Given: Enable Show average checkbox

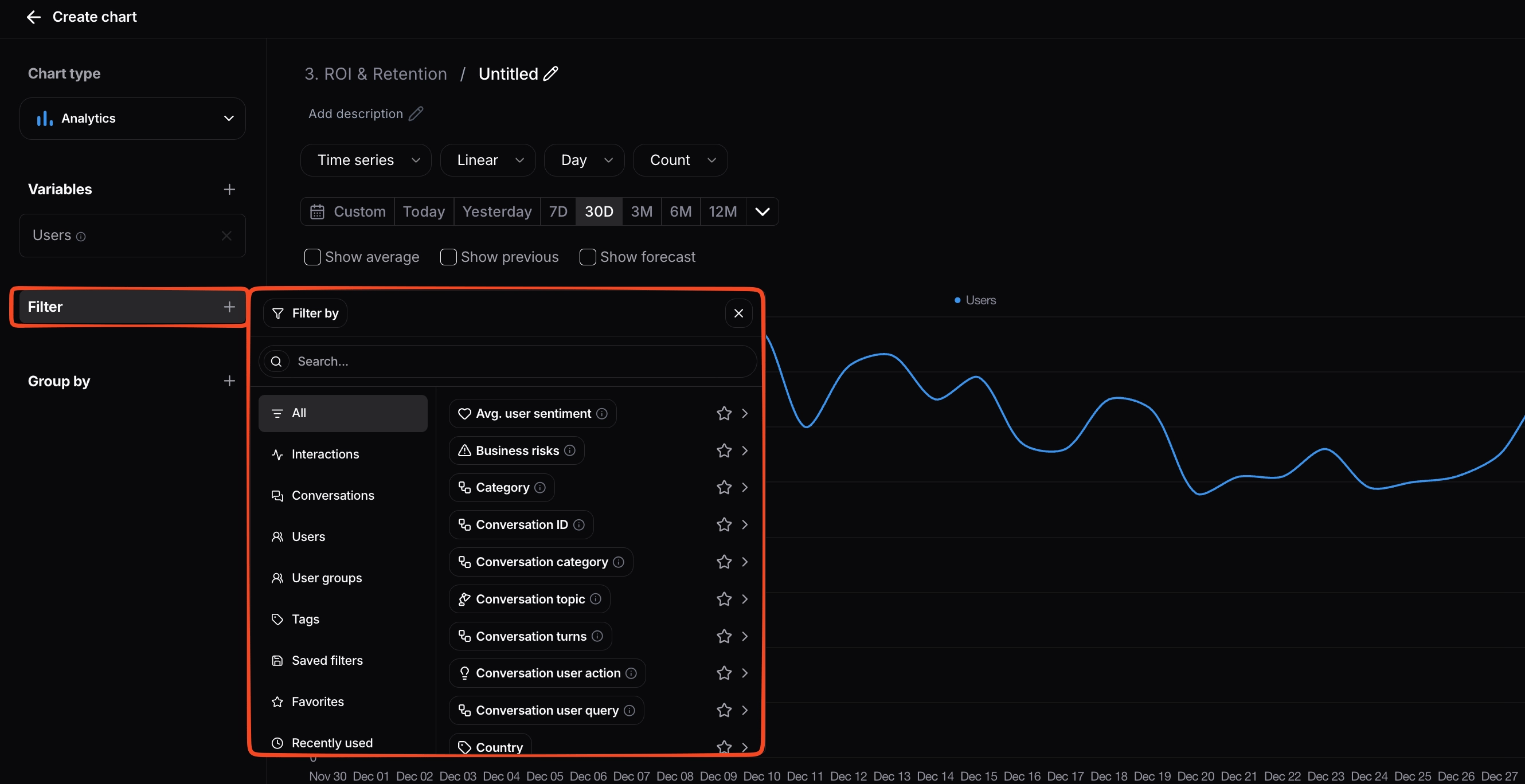Looking at the screenshot, I should tap(312, 257).
